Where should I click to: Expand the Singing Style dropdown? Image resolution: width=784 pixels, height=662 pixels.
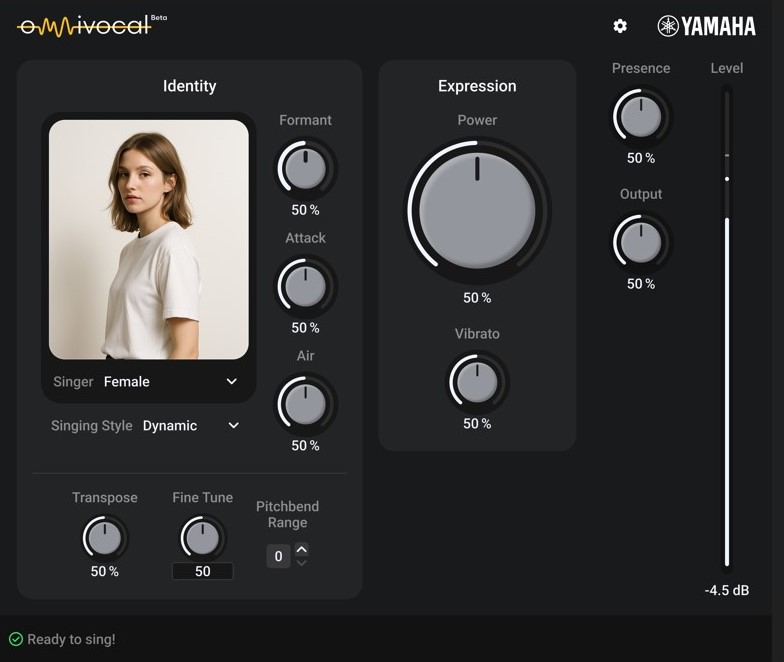point(190,425)
